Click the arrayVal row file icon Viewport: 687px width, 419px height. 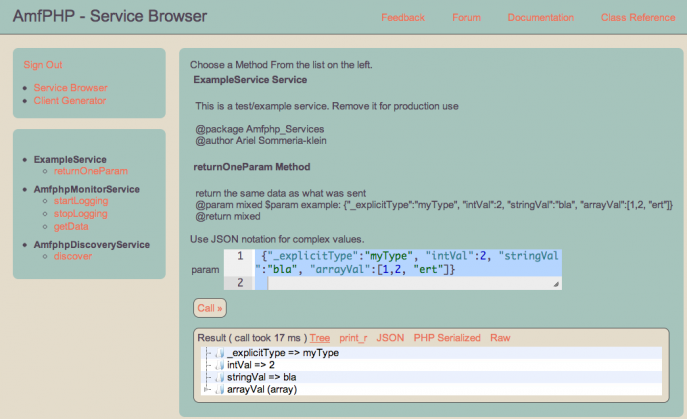coord(220,389)
